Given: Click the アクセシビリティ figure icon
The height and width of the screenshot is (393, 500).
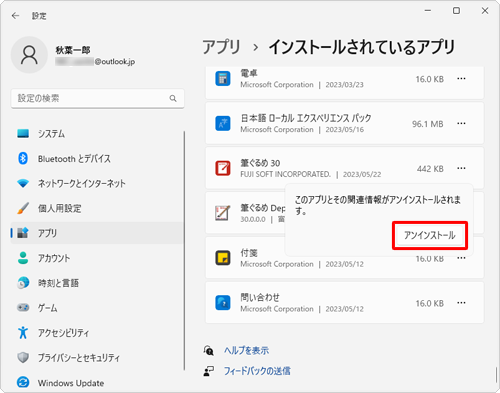Looking at the screenshot, I should (x=23, y=332).
